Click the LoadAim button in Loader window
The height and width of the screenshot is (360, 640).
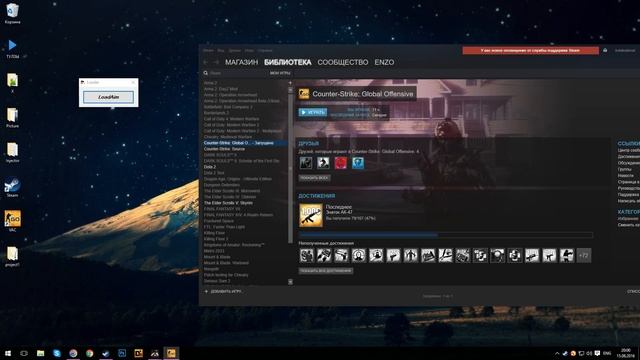(x=108, y=97)
